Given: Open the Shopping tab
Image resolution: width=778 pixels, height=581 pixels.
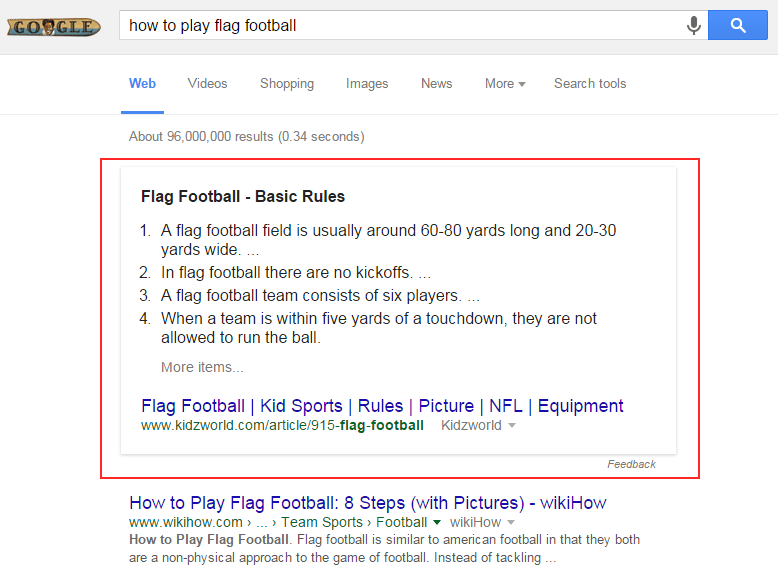Looking at the screenshot, I should 287,84.
